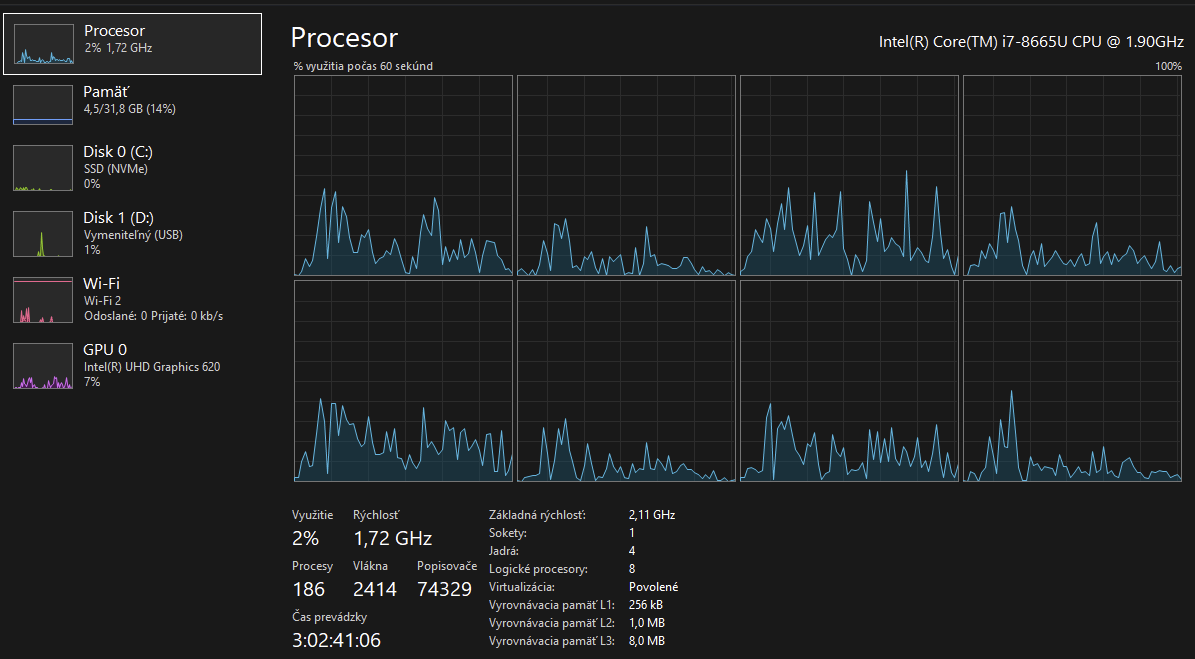Select the "Intel(R) UHD Graphics 620" entry
The width and height of the screenshot is (1195, 659).
click(x=151, y=367)
